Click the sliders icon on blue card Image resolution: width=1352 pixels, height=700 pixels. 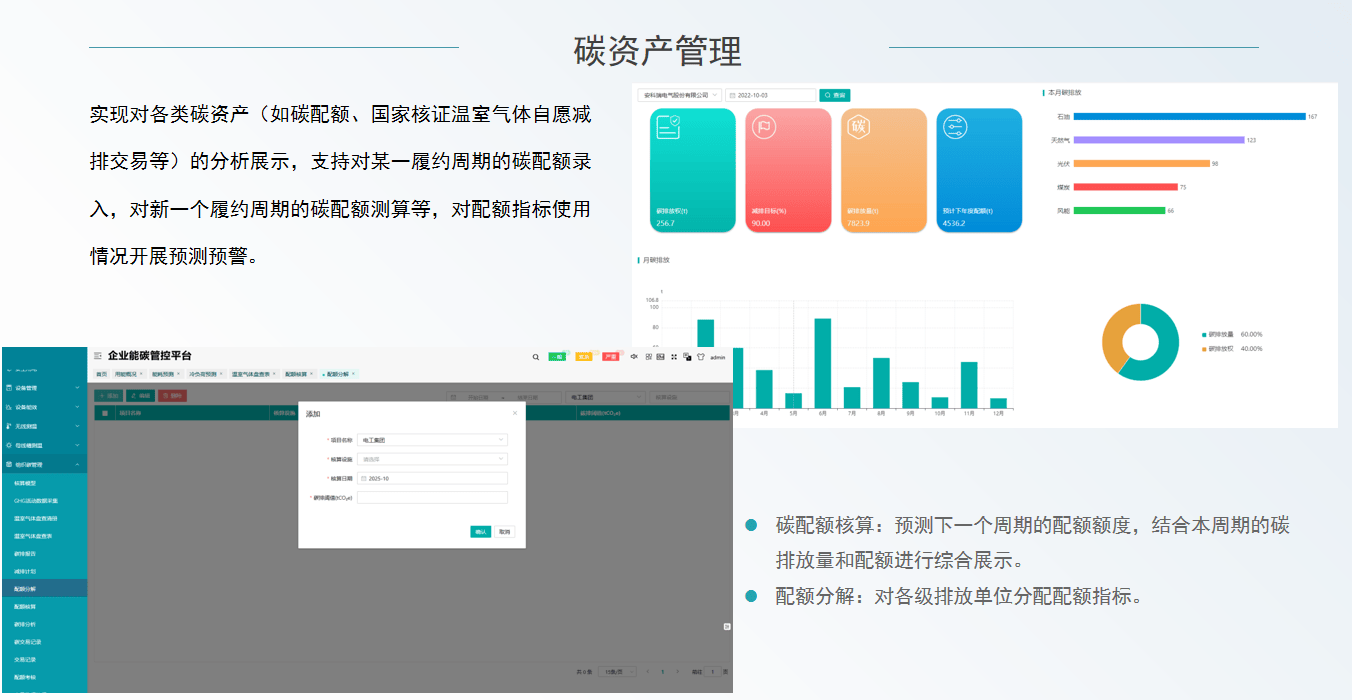point(953,127)
